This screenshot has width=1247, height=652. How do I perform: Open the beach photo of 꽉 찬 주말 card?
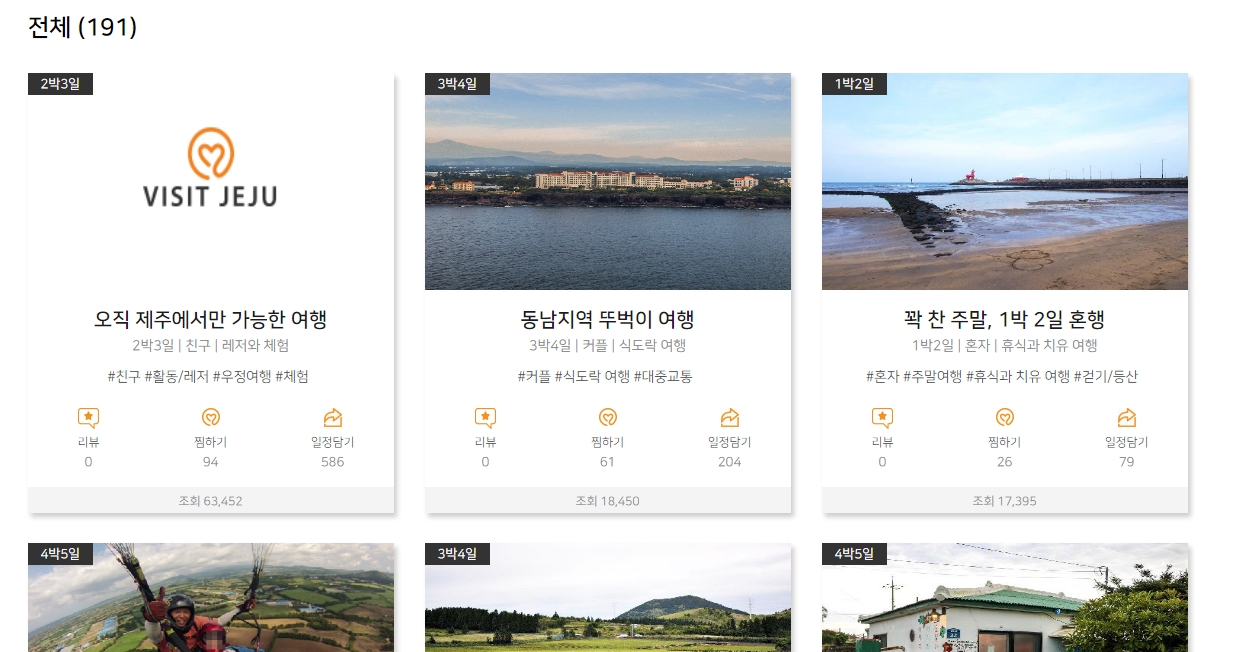(x=1005, y=181)
